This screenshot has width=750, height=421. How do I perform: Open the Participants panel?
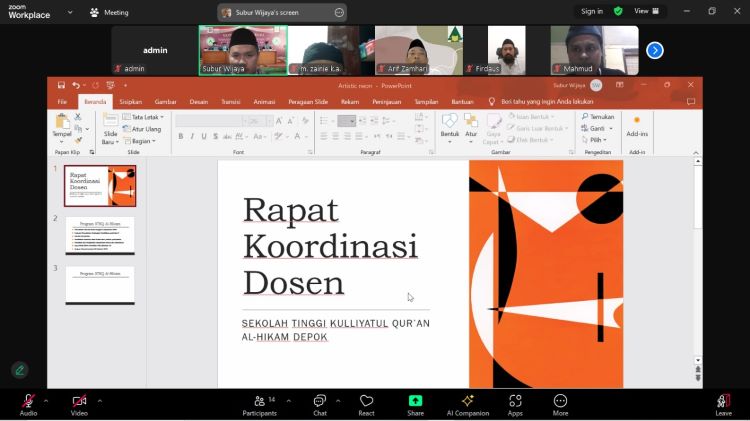(x=259, y=401)
